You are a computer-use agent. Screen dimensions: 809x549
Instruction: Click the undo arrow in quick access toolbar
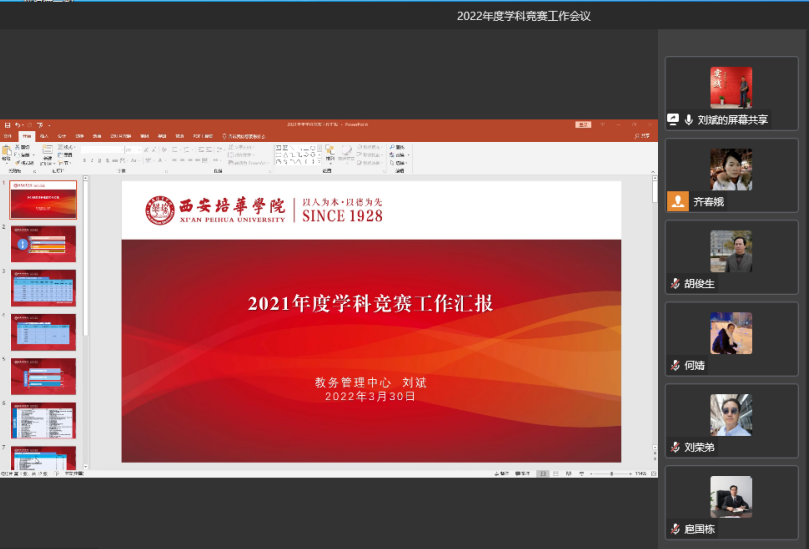click(17, 125)
